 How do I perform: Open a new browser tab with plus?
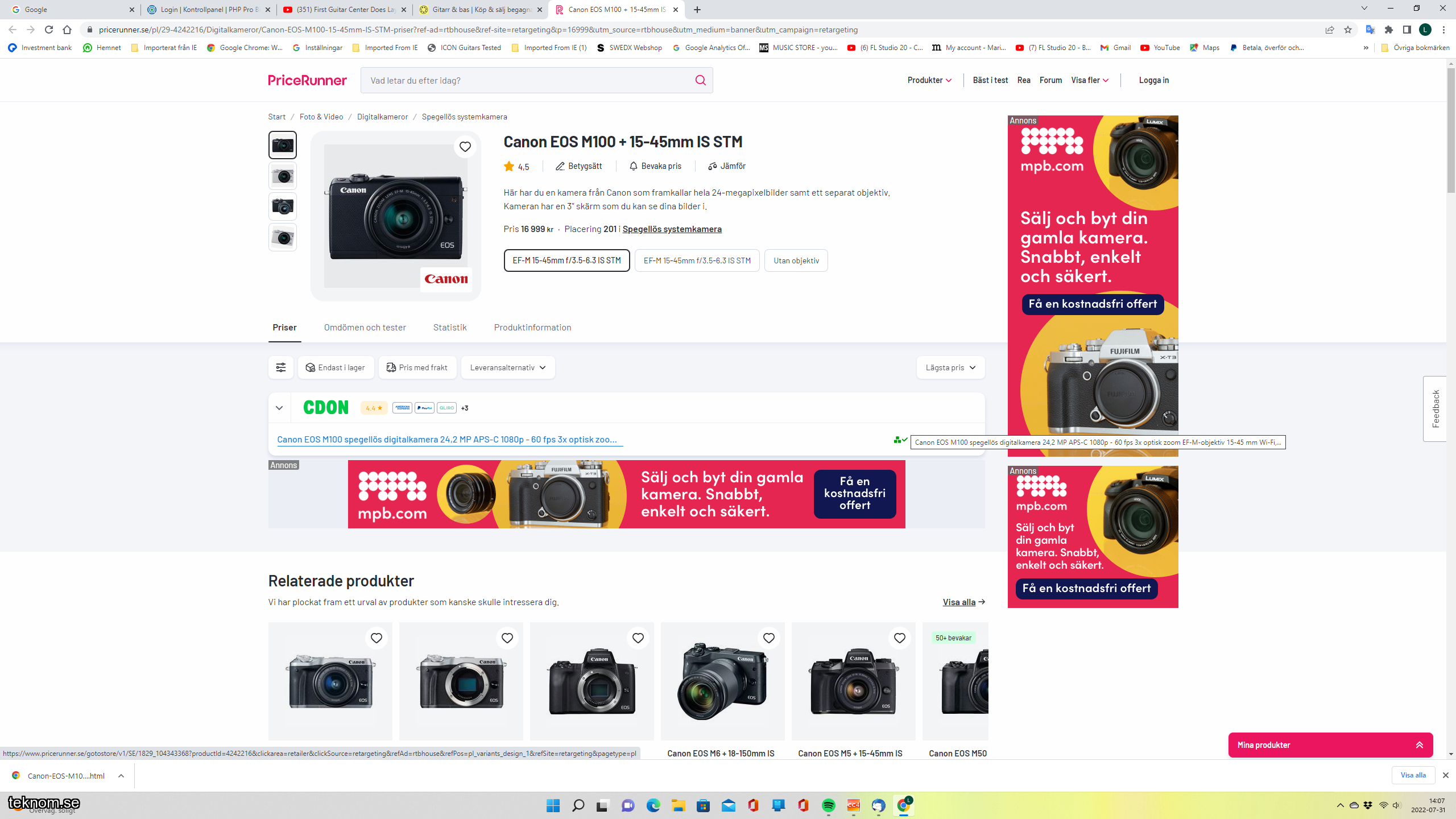point(697,10)
